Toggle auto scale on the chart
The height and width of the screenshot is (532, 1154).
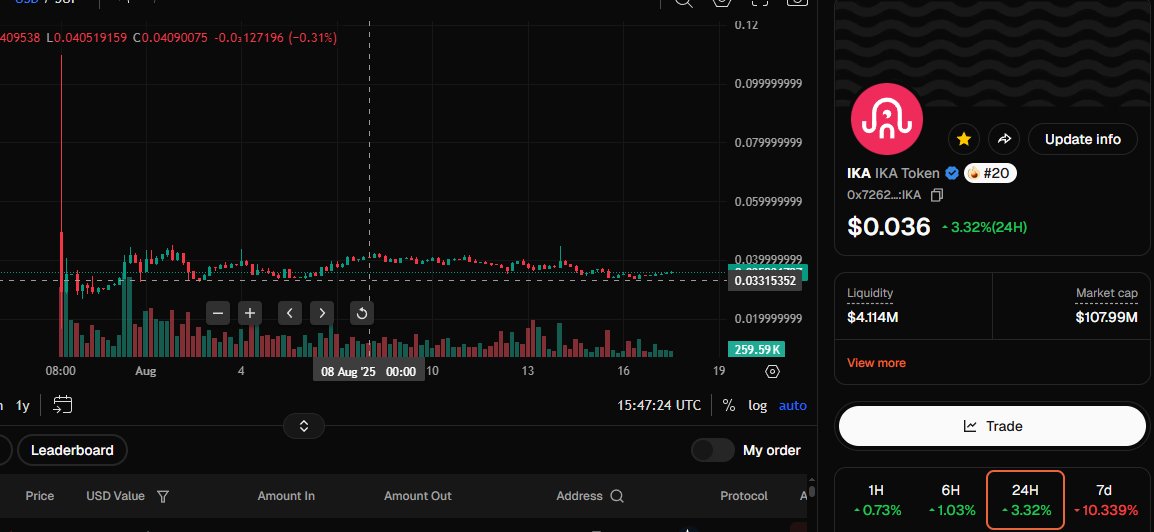pos(793,405)
